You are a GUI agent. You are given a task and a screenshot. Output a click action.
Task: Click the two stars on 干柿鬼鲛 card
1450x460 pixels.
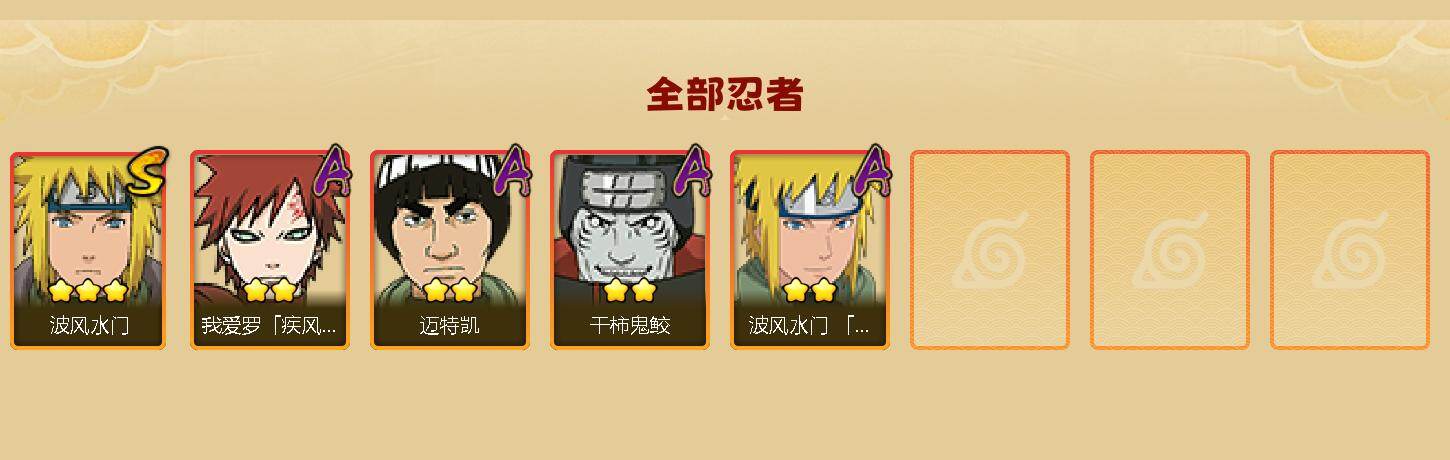(x=629, y=291)
